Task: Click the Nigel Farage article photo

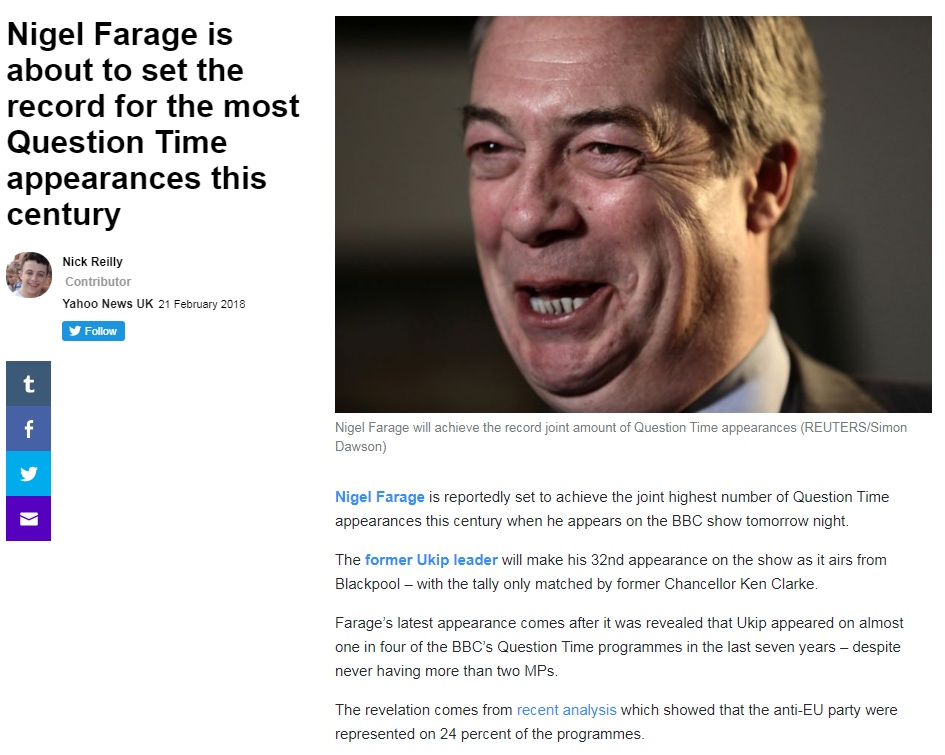Action: (633, 215)
